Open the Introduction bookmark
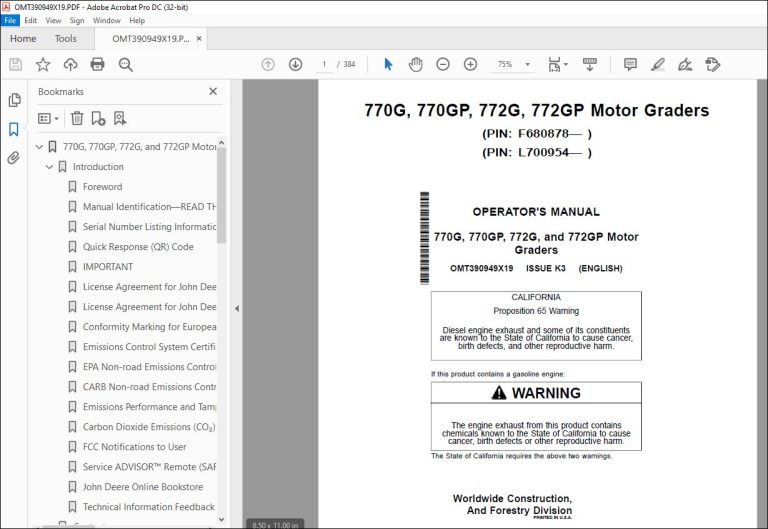The height and width of the screenshot is (529, 768). tap(98, 167)
